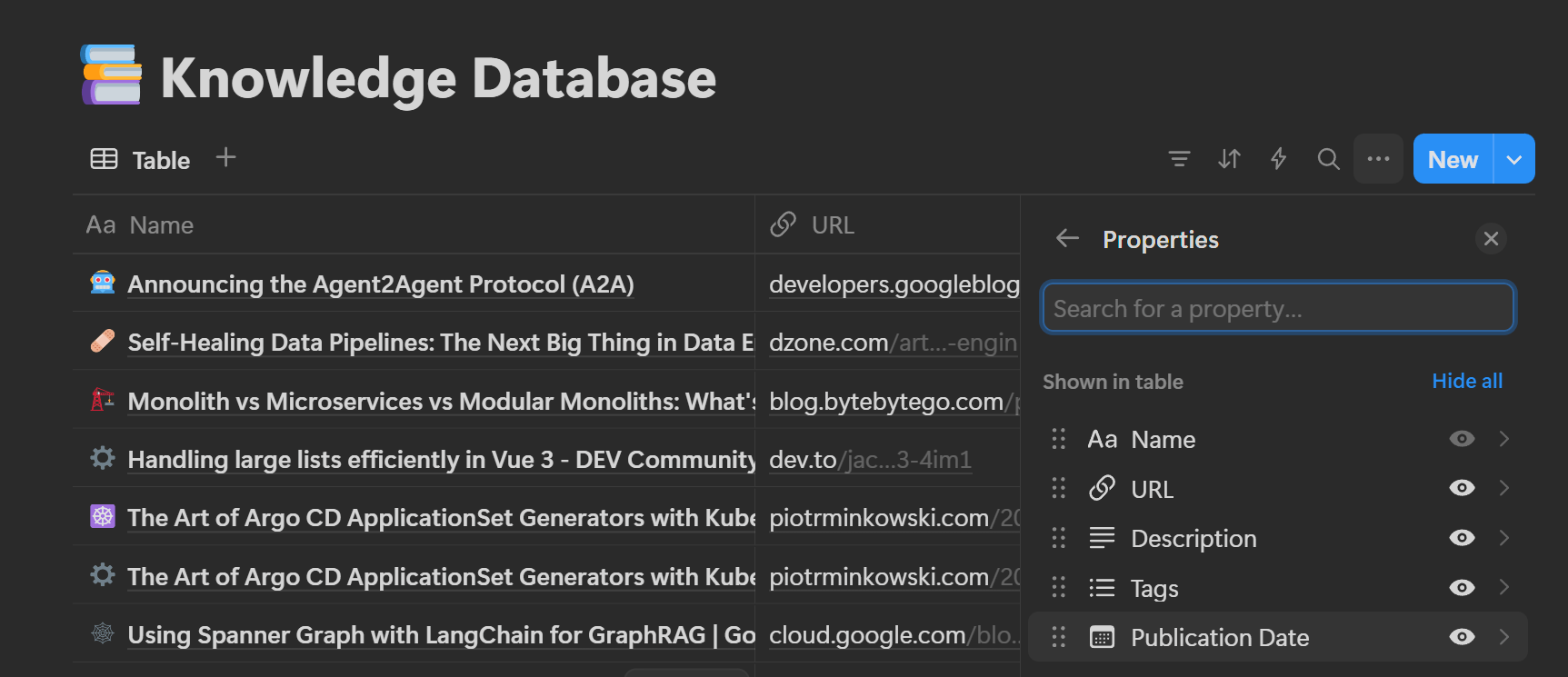Close the Properties panel
Screen dimensions: 1568x677
tap(1491, 239)
